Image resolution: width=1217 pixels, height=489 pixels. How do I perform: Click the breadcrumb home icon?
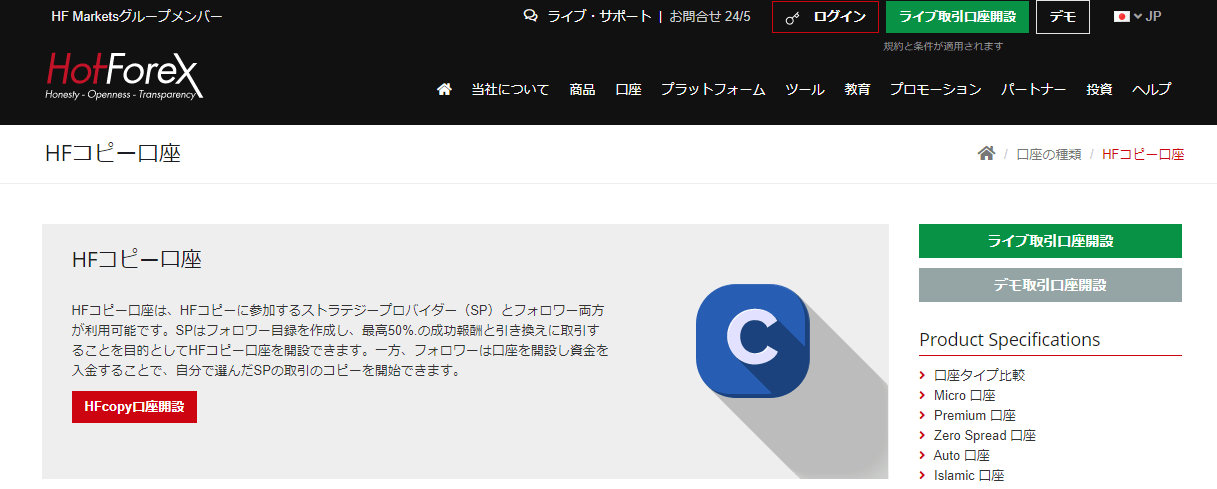point(986,154)
